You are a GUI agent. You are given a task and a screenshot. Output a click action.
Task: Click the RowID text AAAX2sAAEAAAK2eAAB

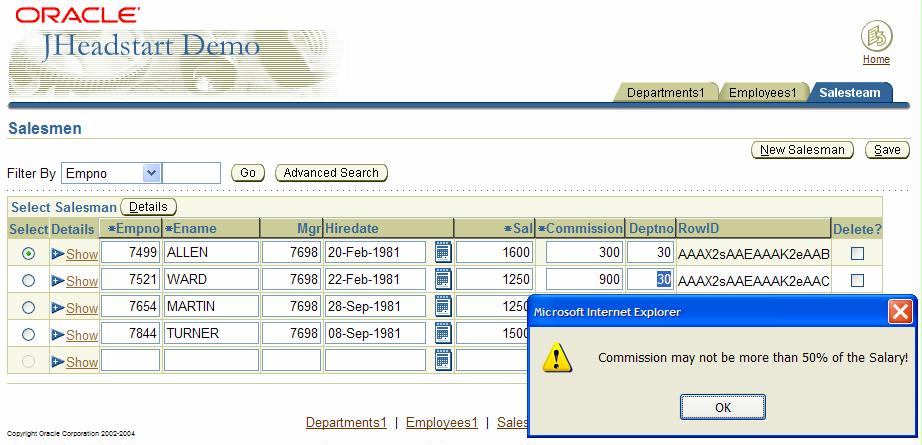pyautogui.click(x=753, y=254)
